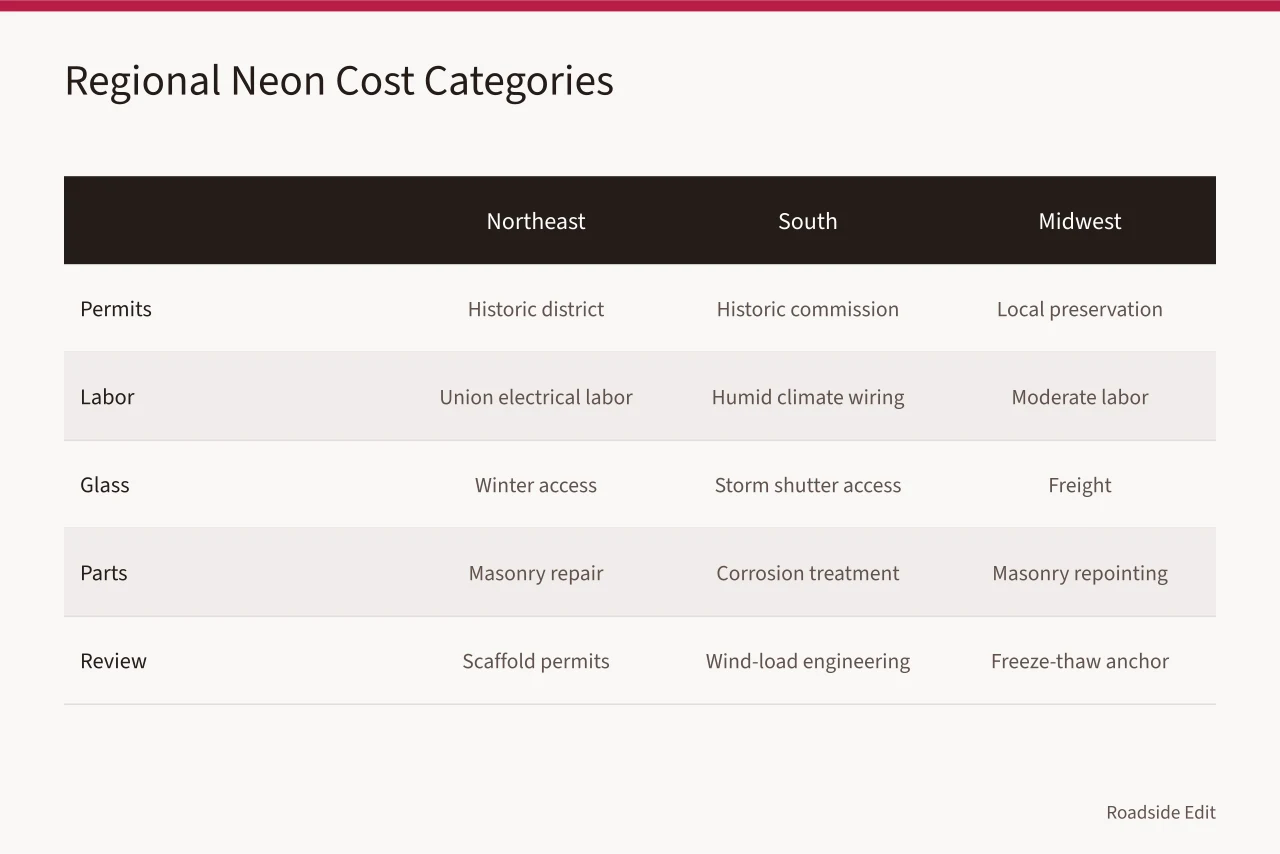
Task: Select the Northeast column header
Action: tap(536, 221)
